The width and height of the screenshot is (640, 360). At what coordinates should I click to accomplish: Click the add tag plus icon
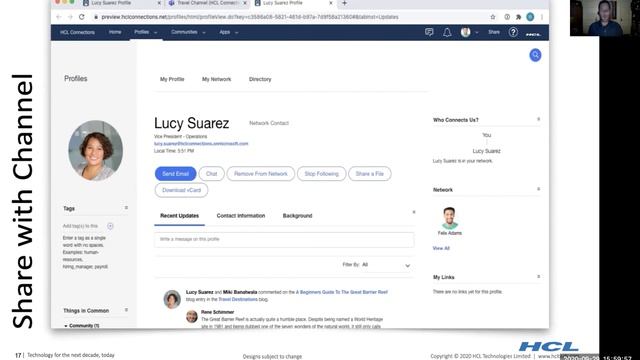point(110,226)
